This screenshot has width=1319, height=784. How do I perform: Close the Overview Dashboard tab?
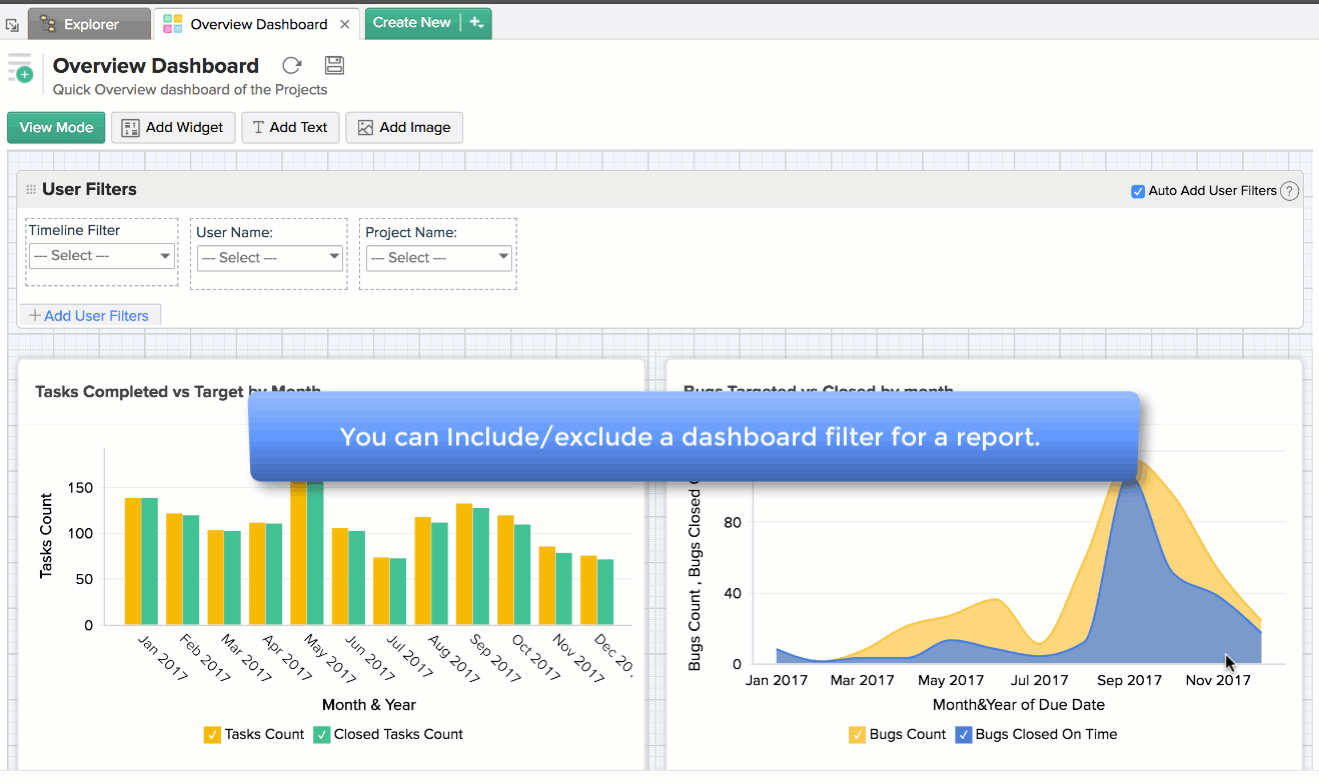coord(345,24)
